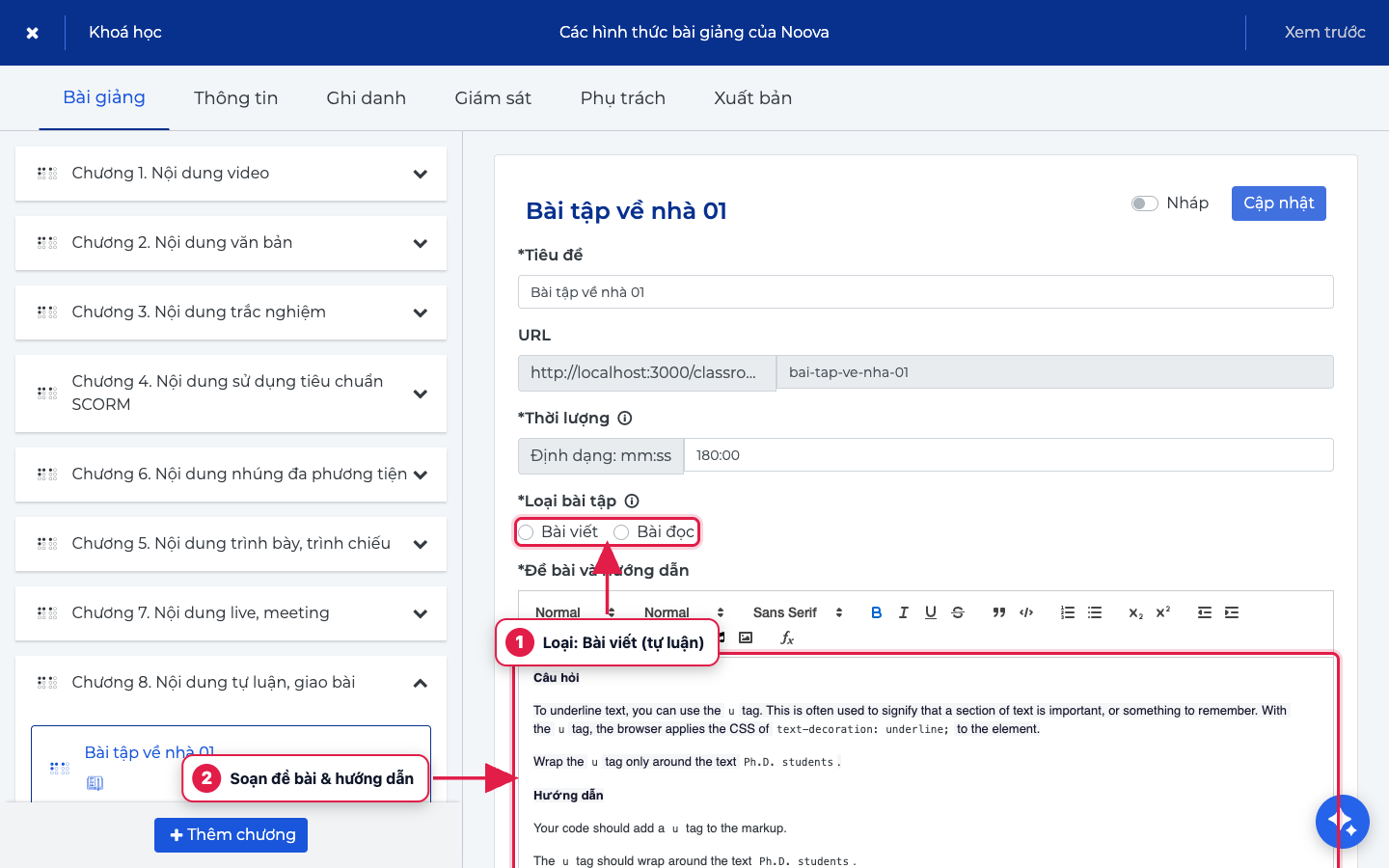Screen dimensions: 1389x868
Task: Open the first Normal heading dropdown
Action: pos(574,612)
